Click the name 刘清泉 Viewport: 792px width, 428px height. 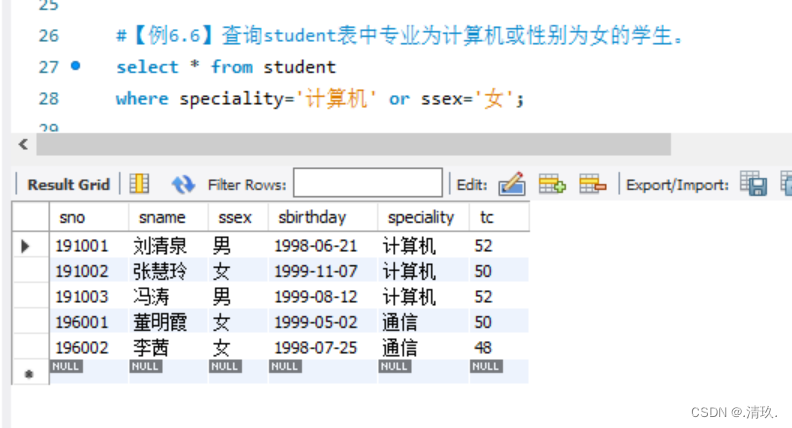160,246
